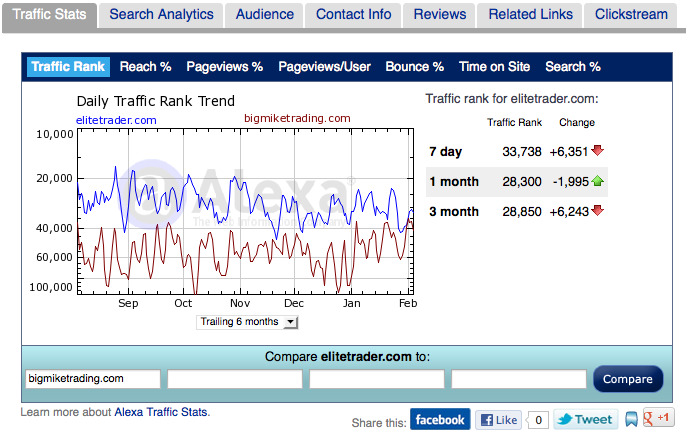Viewport: 688px width, 434px height.
Task: Open the Alexa Traffic Stats link
Action: coord(161,412)
